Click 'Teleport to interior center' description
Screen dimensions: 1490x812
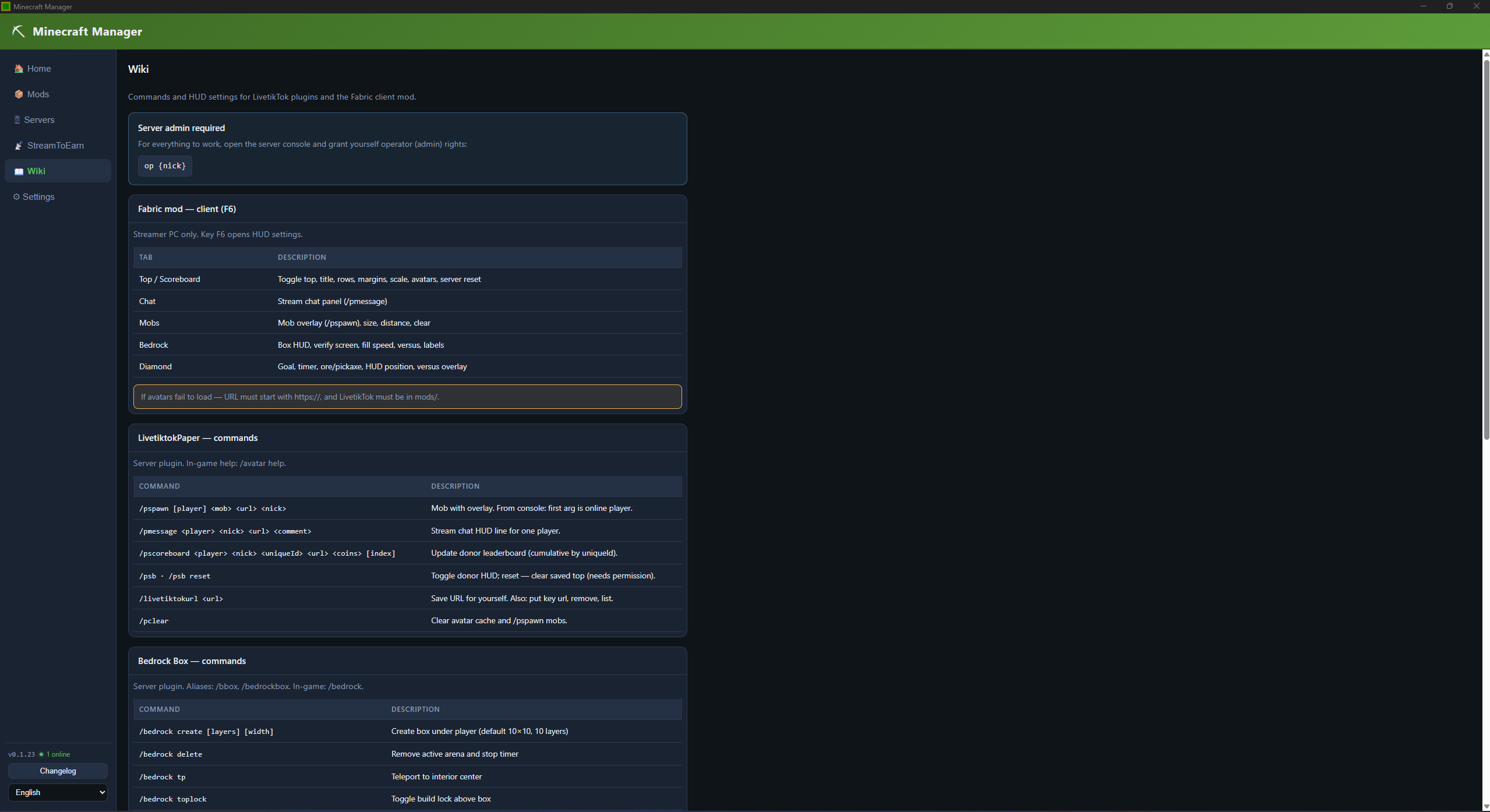point(436,777)
